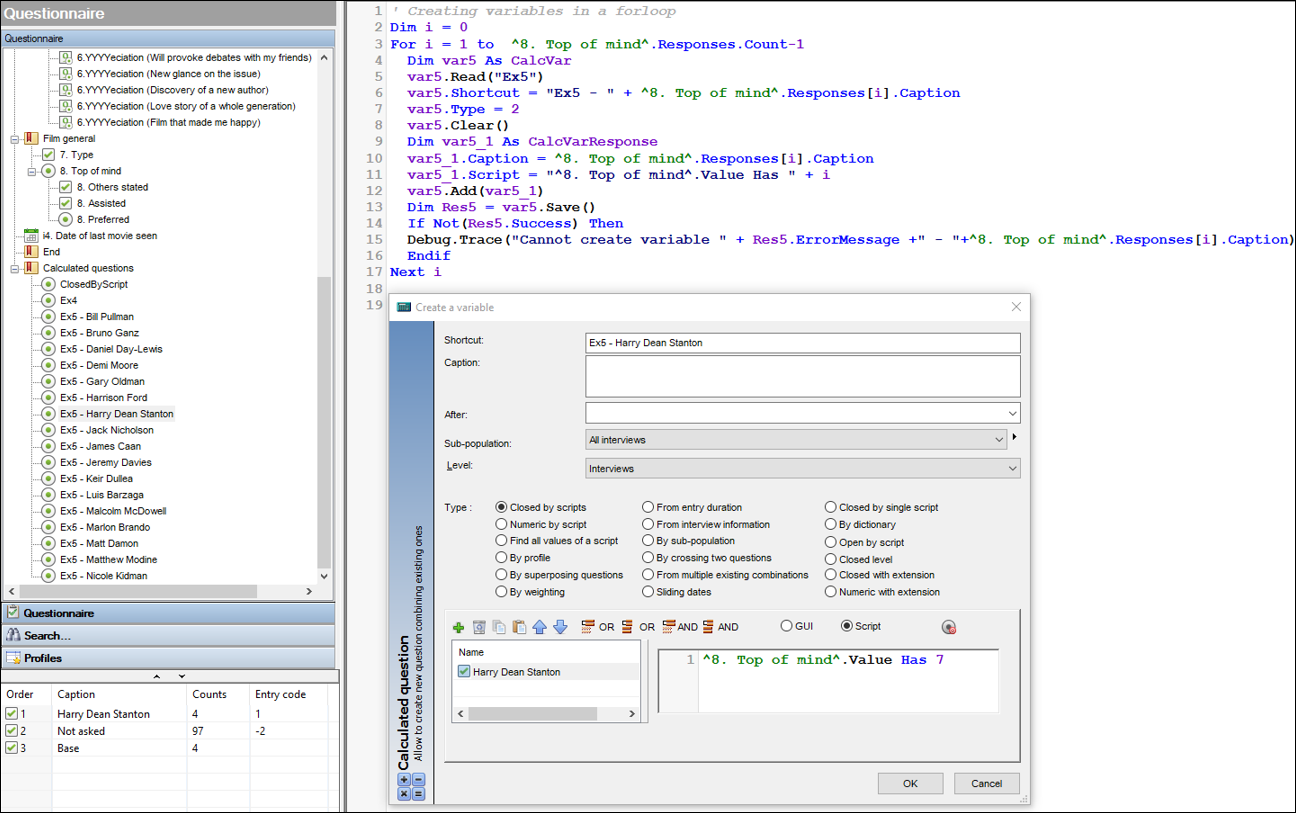Collapse the Calculated questions tree node

point(15,268)
